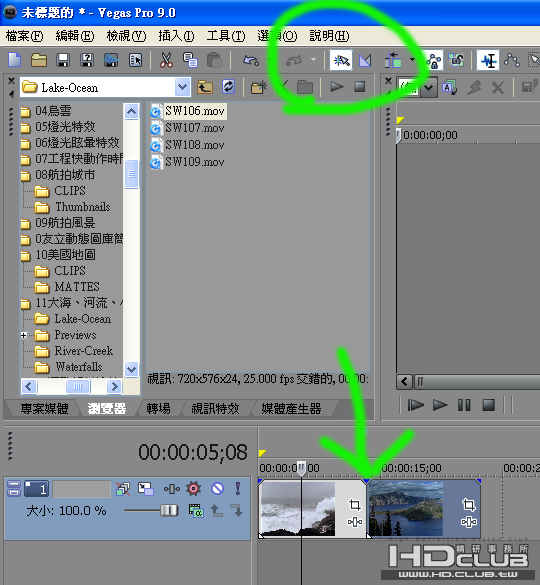Open 工具(T) menu
This screenshot has width=540, height=585.
(226, 36)
